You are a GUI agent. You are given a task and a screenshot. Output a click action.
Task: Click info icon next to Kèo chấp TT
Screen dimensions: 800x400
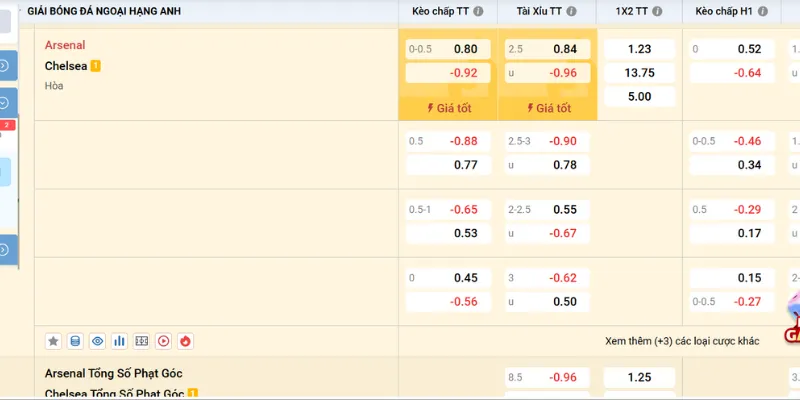tap(478, 11)
